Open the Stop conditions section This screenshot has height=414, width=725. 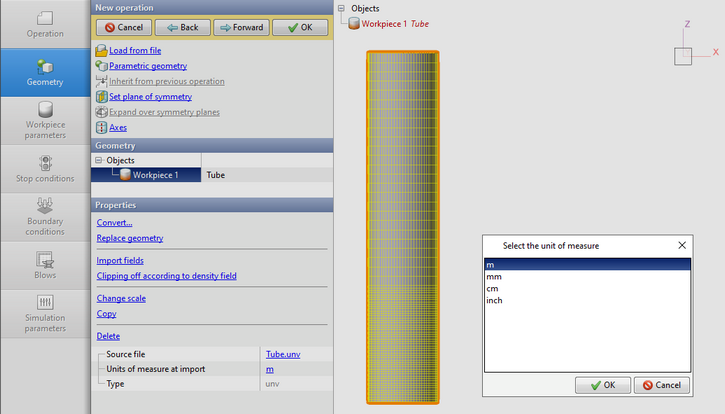pos(45,168)
